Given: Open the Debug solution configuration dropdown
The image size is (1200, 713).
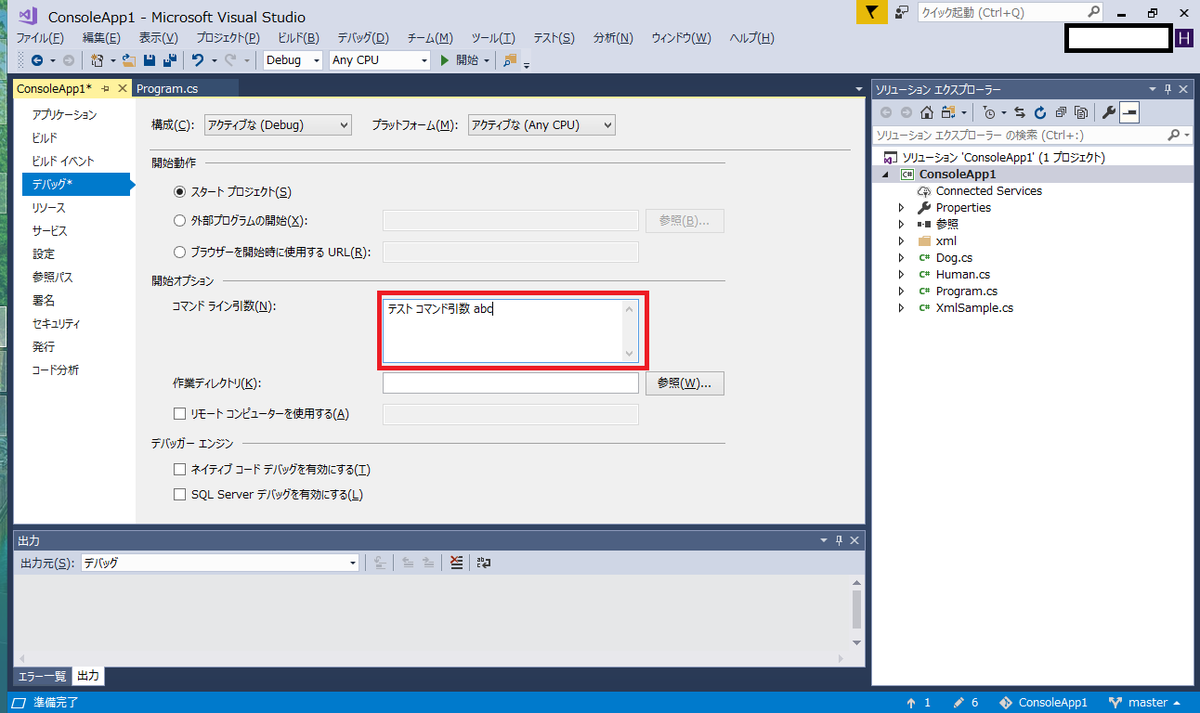Looking at the screenshot, I should 293,60.
